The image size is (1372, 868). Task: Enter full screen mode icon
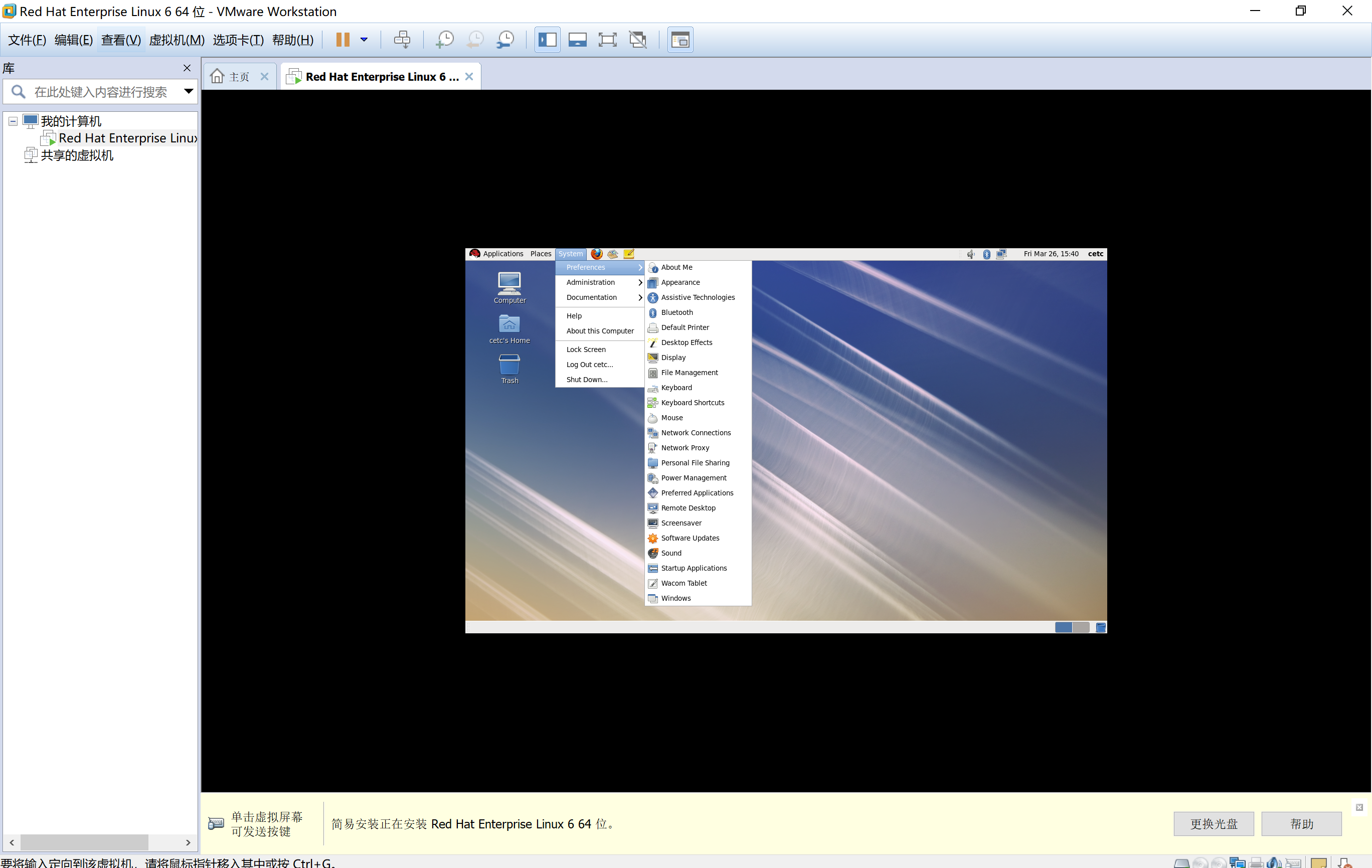(607, 39)
